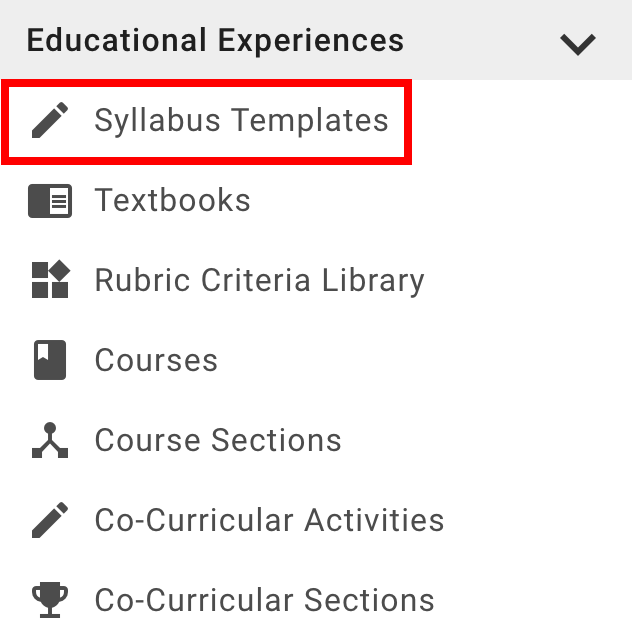The height and width of the screenshot is (634, 632).
Task: Click the word Activities in the Co-Curricular entry
Action: click(375, 521)
